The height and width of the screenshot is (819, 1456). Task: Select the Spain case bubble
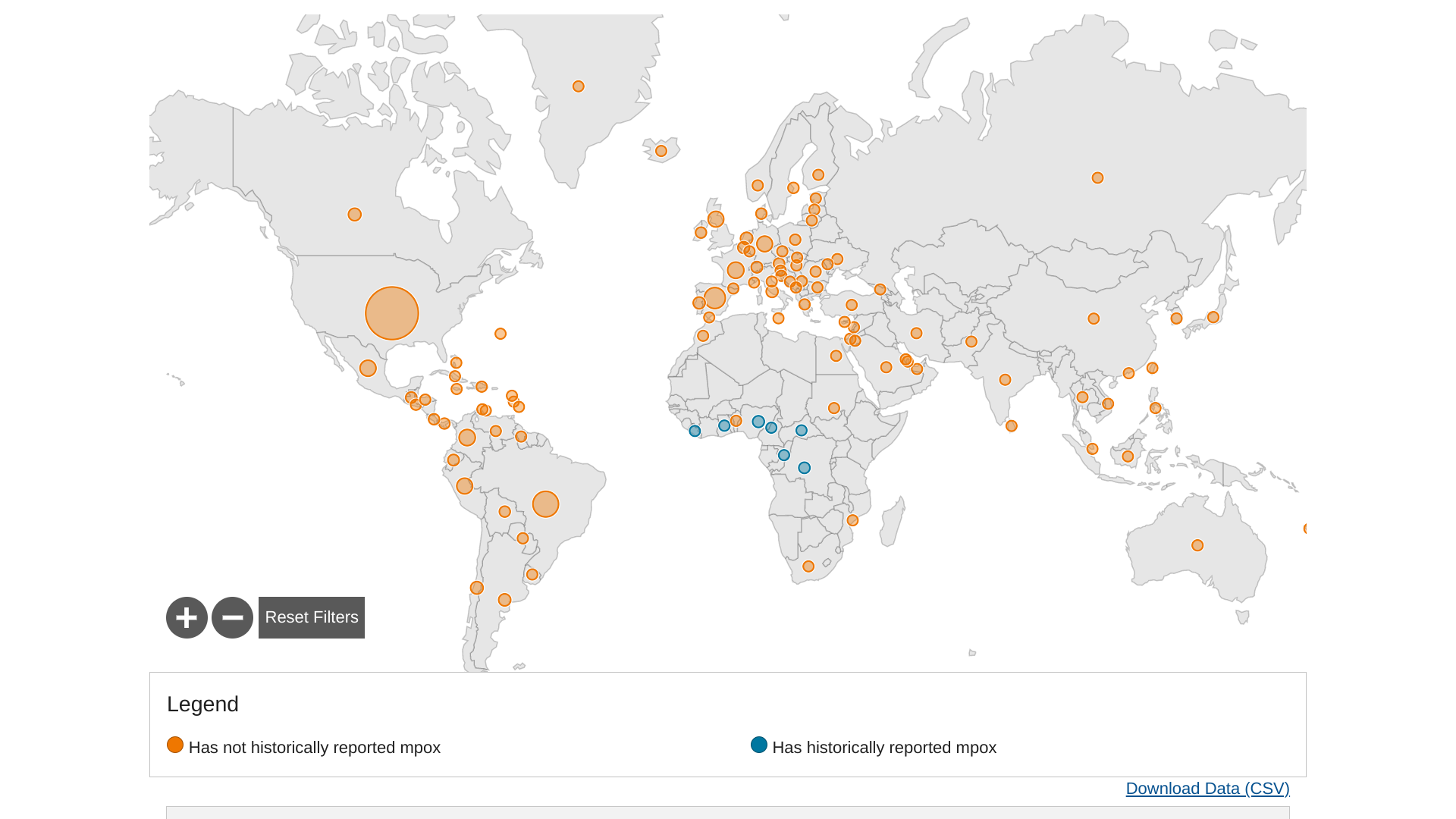pos(714,298)
